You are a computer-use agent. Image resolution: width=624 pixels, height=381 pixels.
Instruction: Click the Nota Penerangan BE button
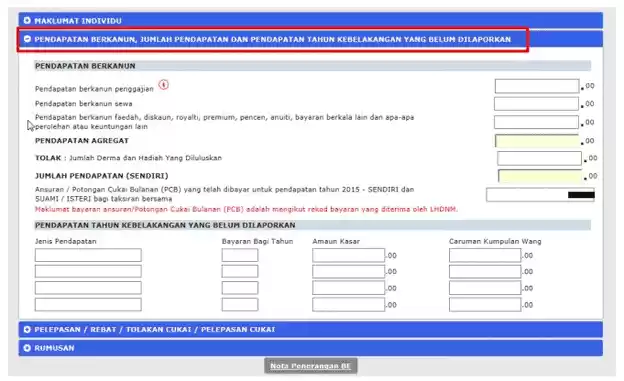[310, 365]
